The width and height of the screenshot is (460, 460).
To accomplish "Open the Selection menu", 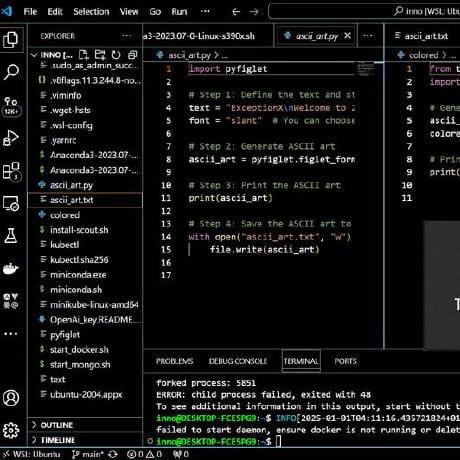I will pyautogui.click(x=91, y=12).
